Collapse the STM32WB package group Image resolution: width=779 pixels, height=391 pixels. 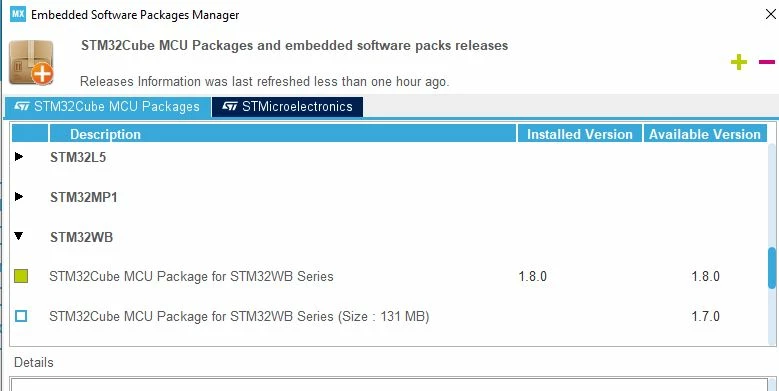(x=19, y=236)
